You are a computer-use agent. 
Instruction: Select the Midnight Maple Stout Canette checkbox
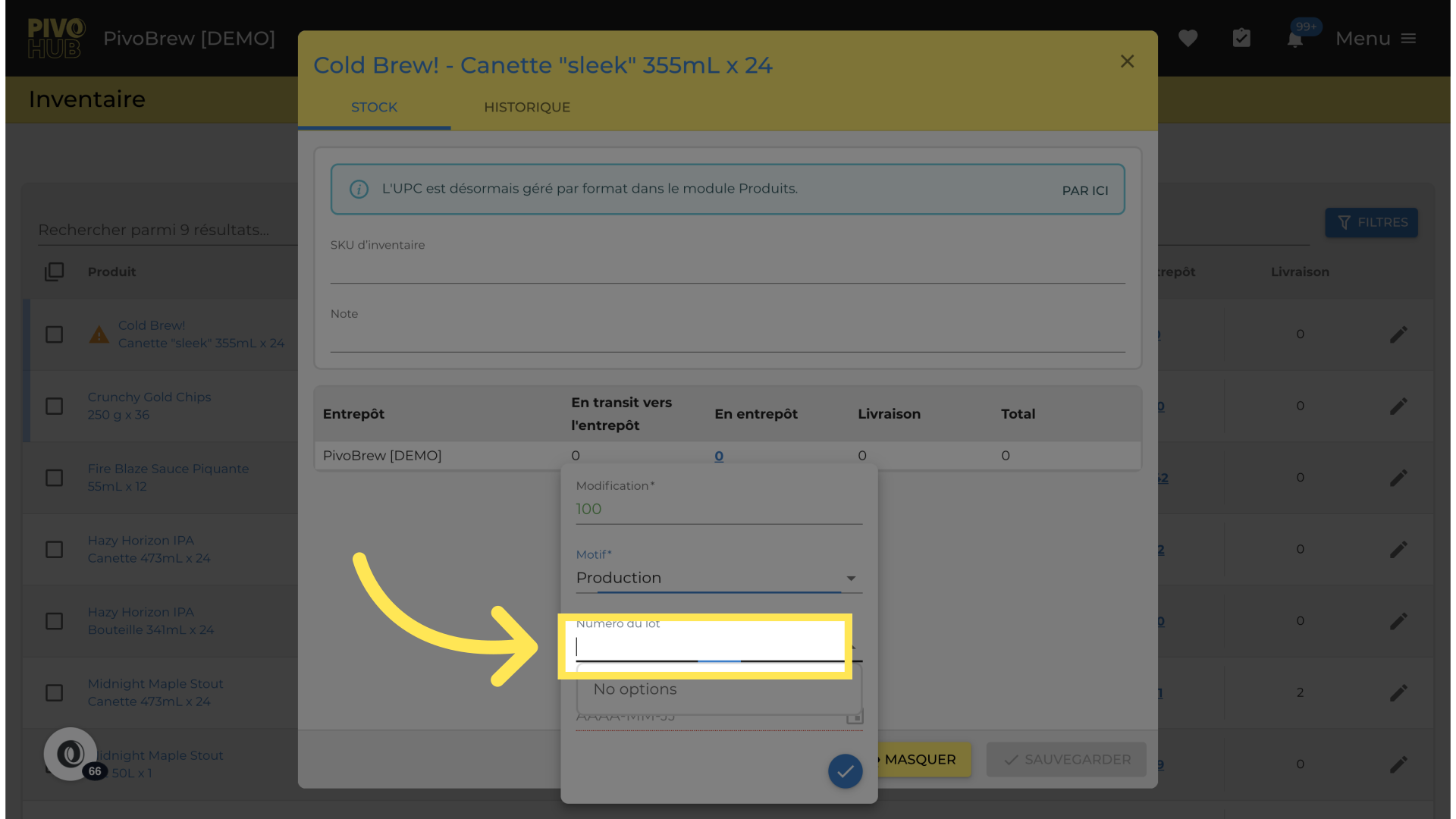click(x=55, y=693)
